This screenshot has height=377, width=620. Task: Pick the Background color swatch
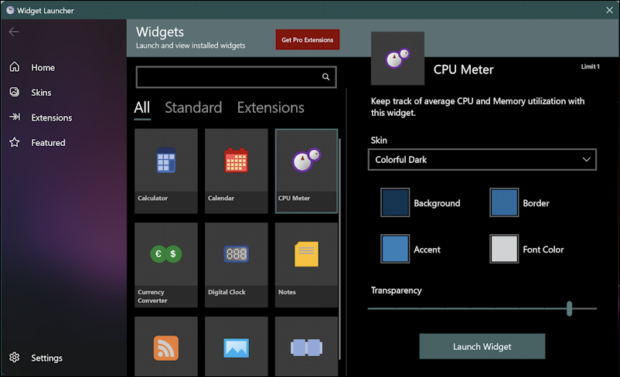[395, 203]
